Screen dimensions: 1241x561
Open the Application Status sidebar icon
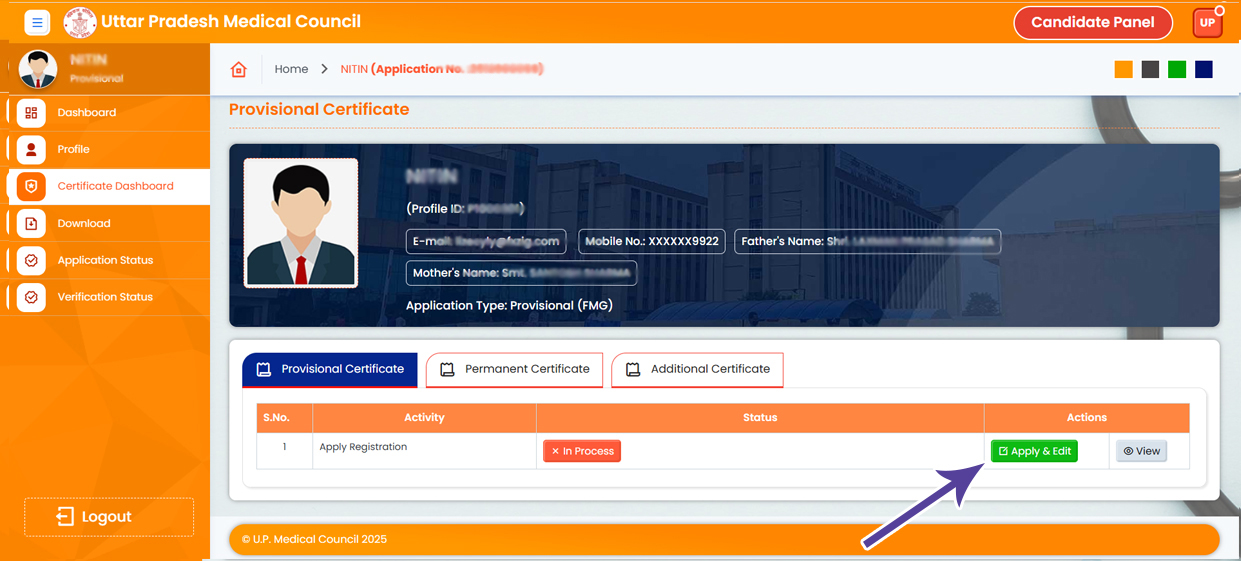click(31, 261)
